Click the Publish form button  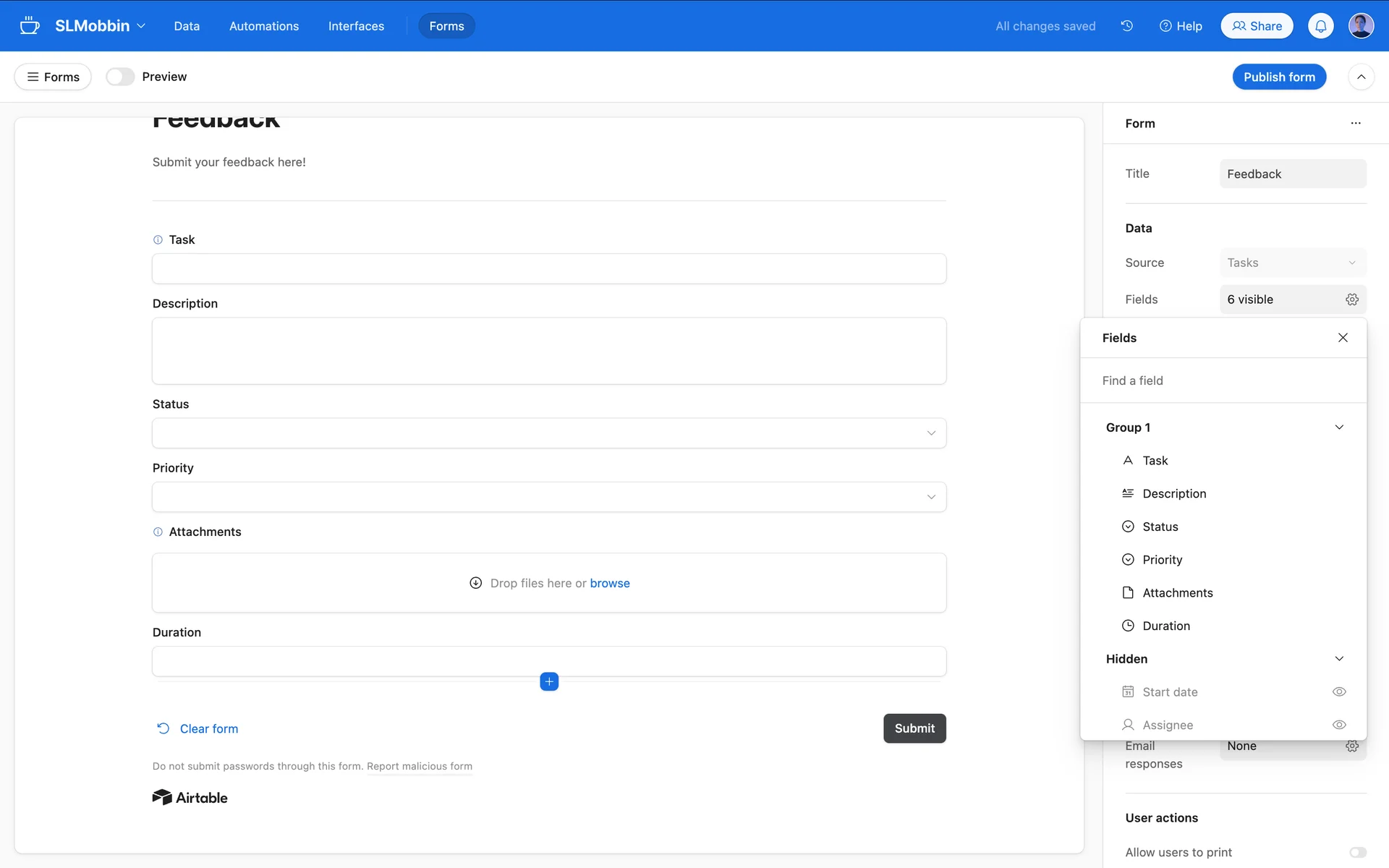coord(1278,77)
